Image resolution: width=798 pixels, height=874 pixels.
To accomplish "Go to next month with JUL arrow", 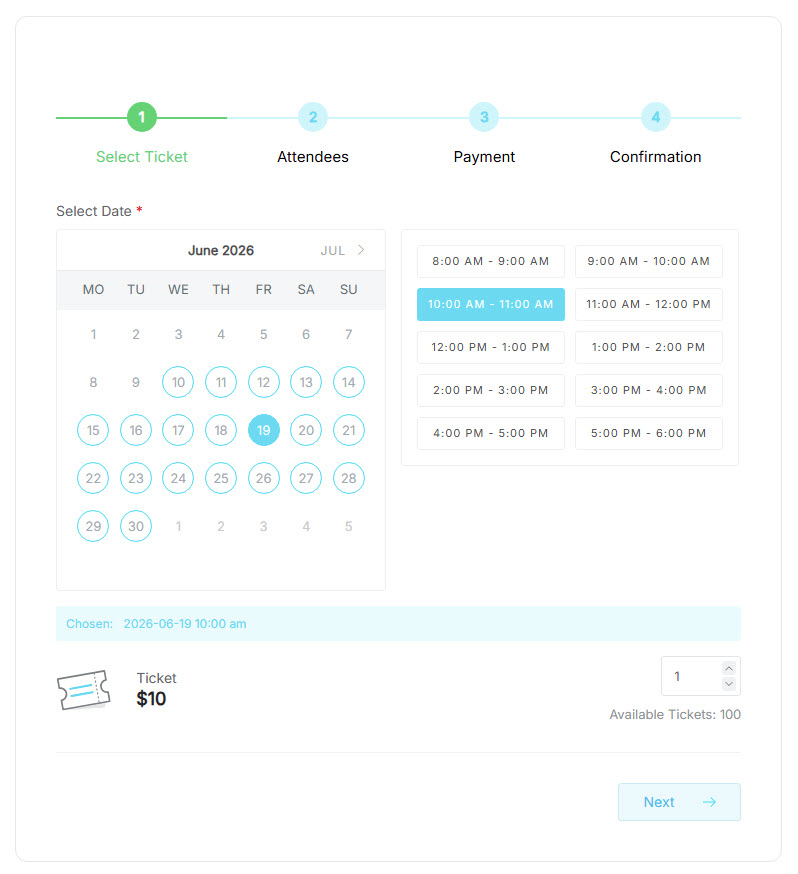I will click(361, 250).
